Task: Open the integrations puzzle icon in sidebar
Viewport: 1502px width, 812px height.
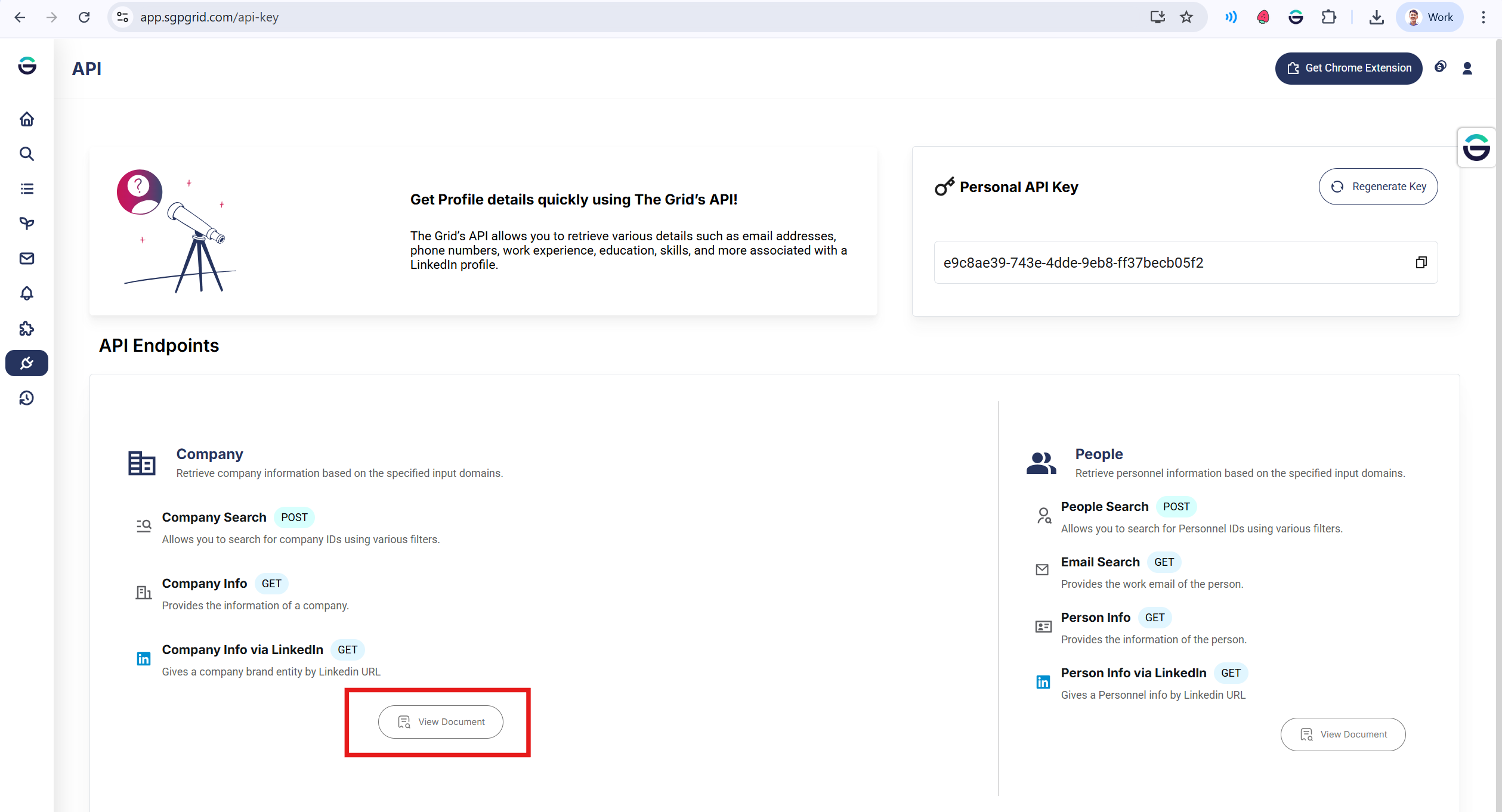Action: (27, 328)
